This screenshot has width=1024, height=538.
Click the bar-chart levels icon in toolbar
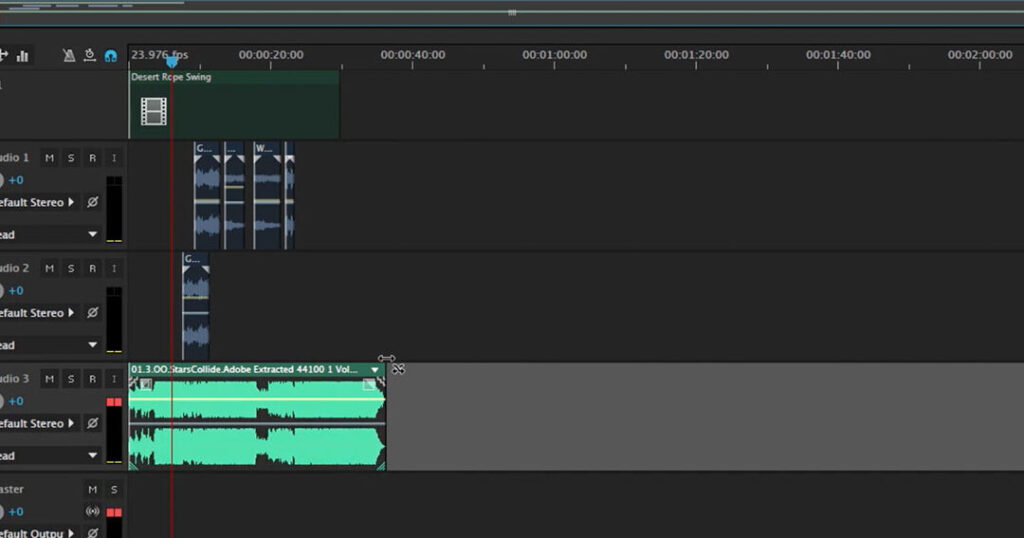click(22, 56)
